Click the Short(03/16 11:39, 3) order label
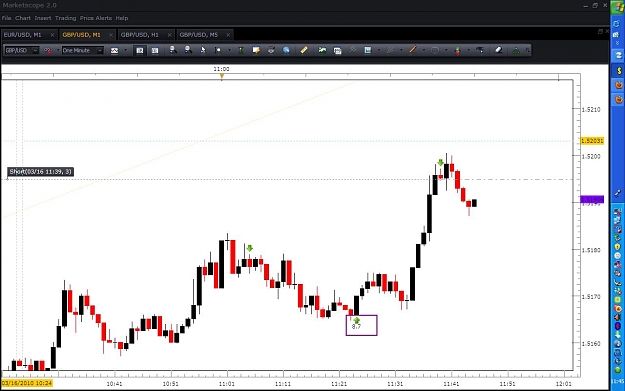625x391 pixels. 40,172
